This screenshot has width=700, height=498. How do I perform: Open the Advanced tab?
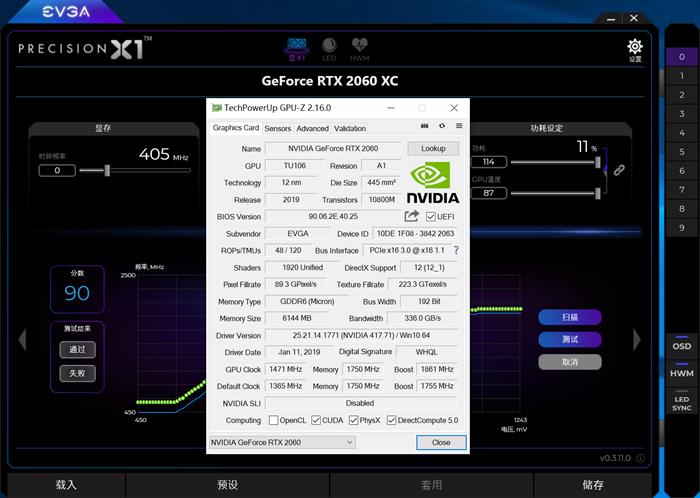coord(312,129)
